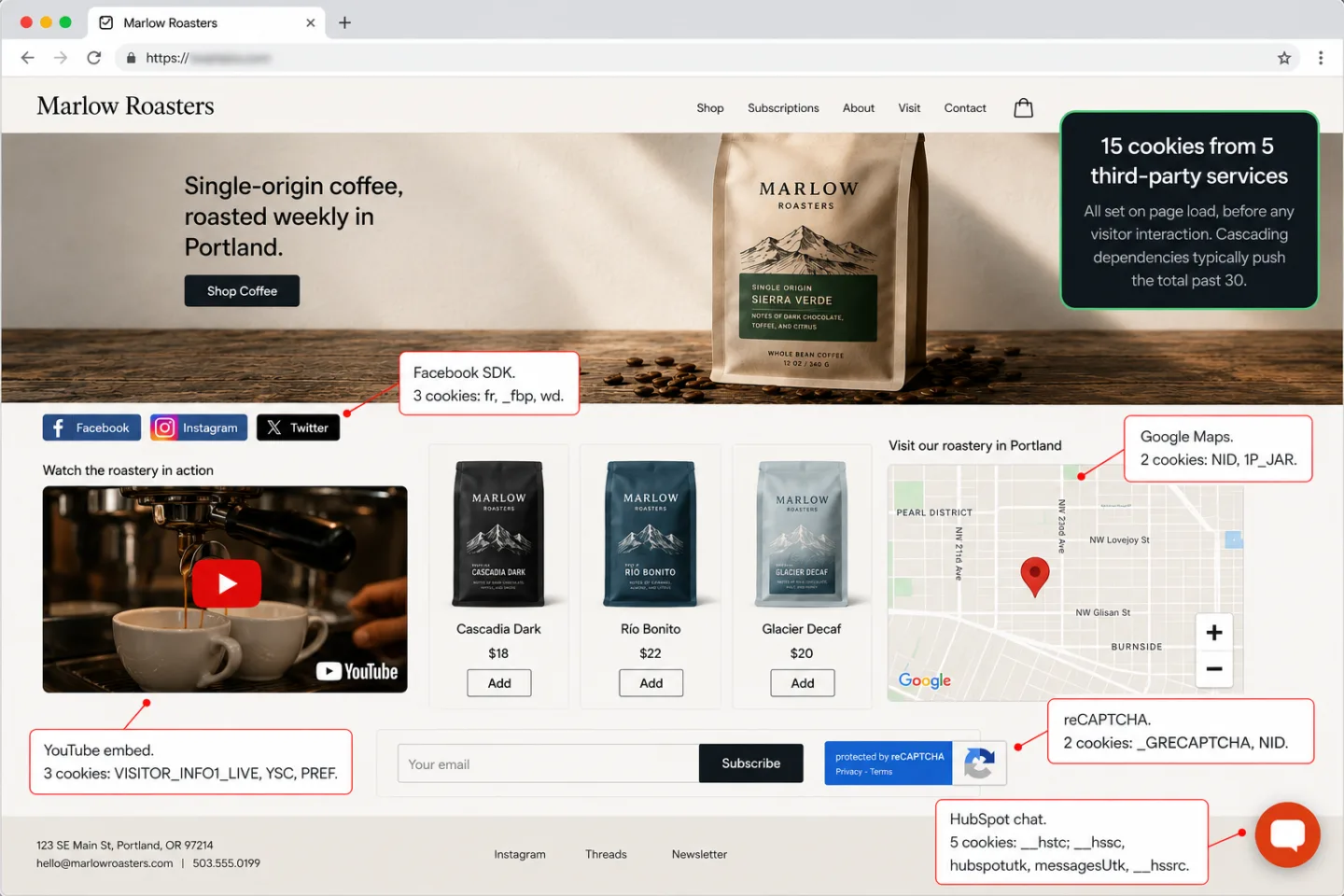Viewport: 1344px width, 896px height.
Task: Close the Marlow Roasters tab
Action: (311, 22)
